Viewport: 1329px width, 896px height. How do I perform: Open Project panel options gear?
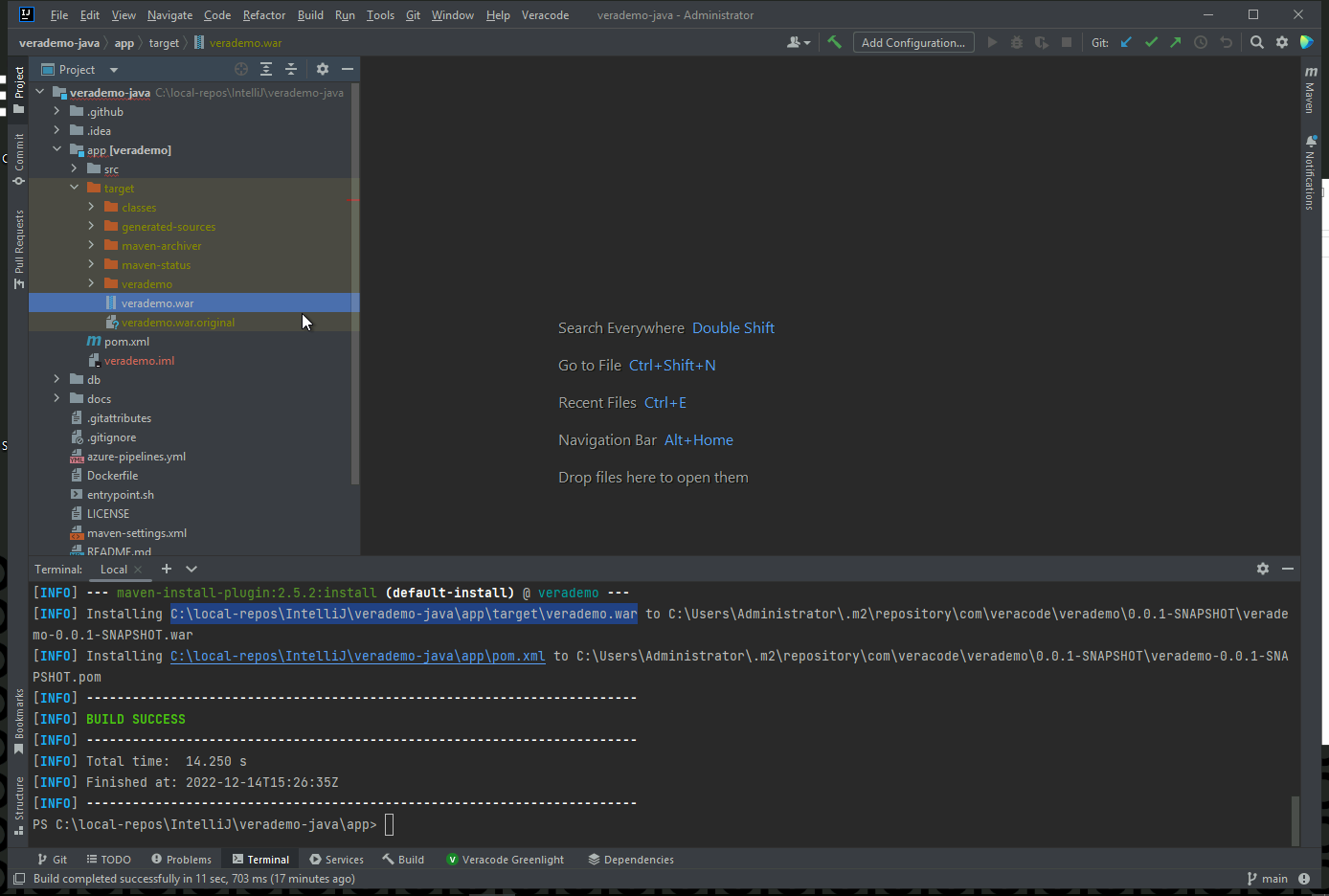click(323, 69)
